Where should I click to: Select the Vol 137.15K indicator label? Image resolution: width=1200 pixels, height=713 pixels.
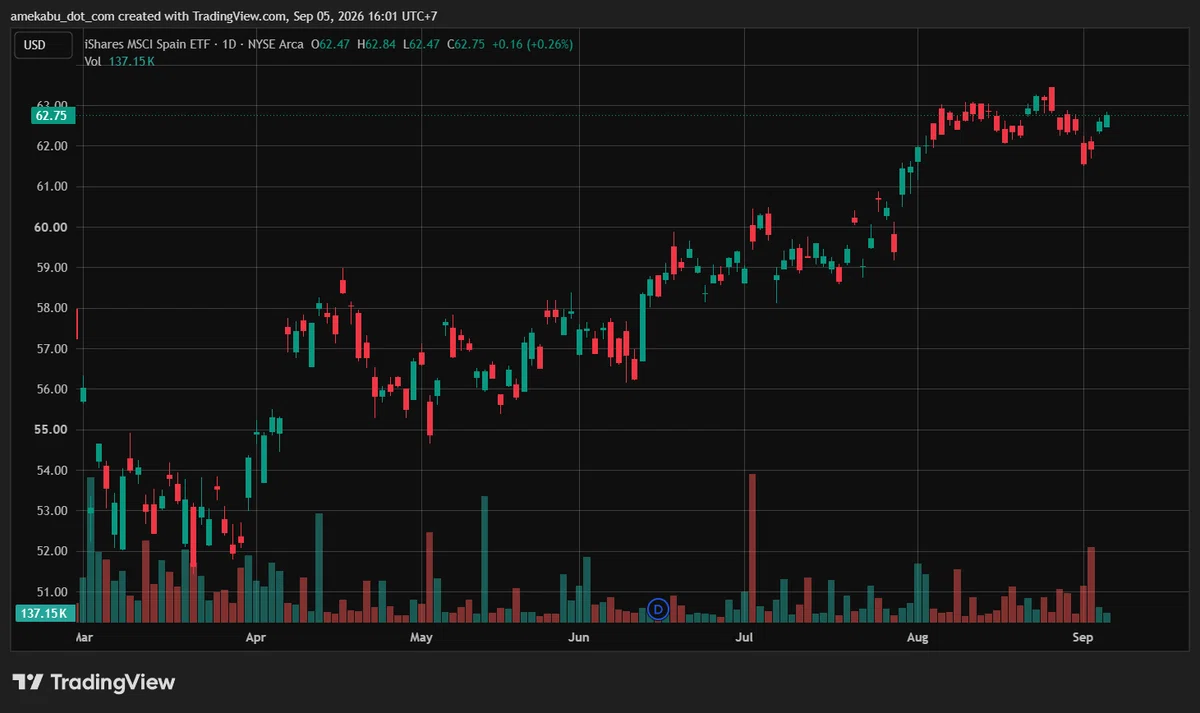(x=119, y=61)
